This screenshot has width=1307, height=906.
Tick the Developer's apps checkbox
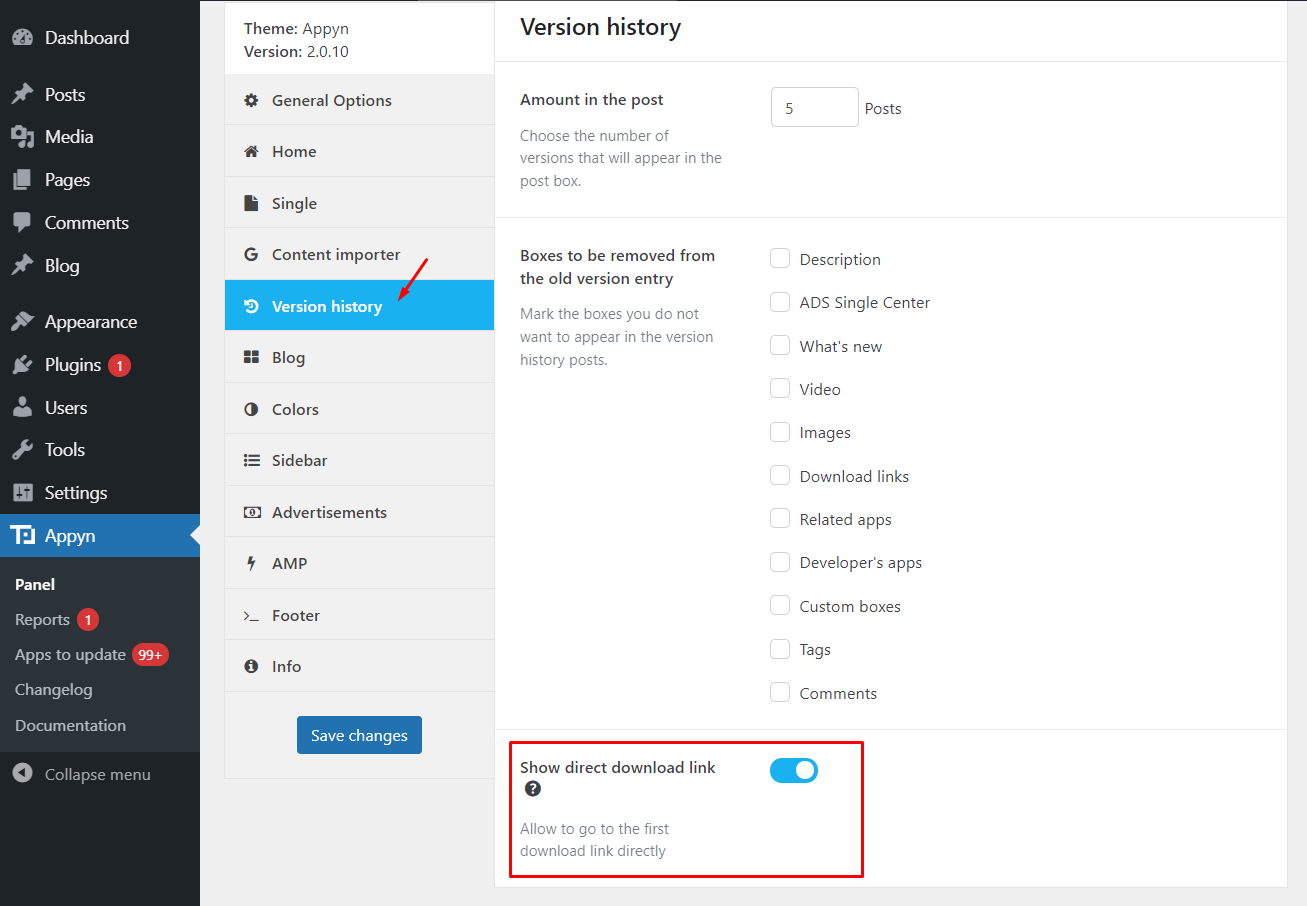point(780,562)
